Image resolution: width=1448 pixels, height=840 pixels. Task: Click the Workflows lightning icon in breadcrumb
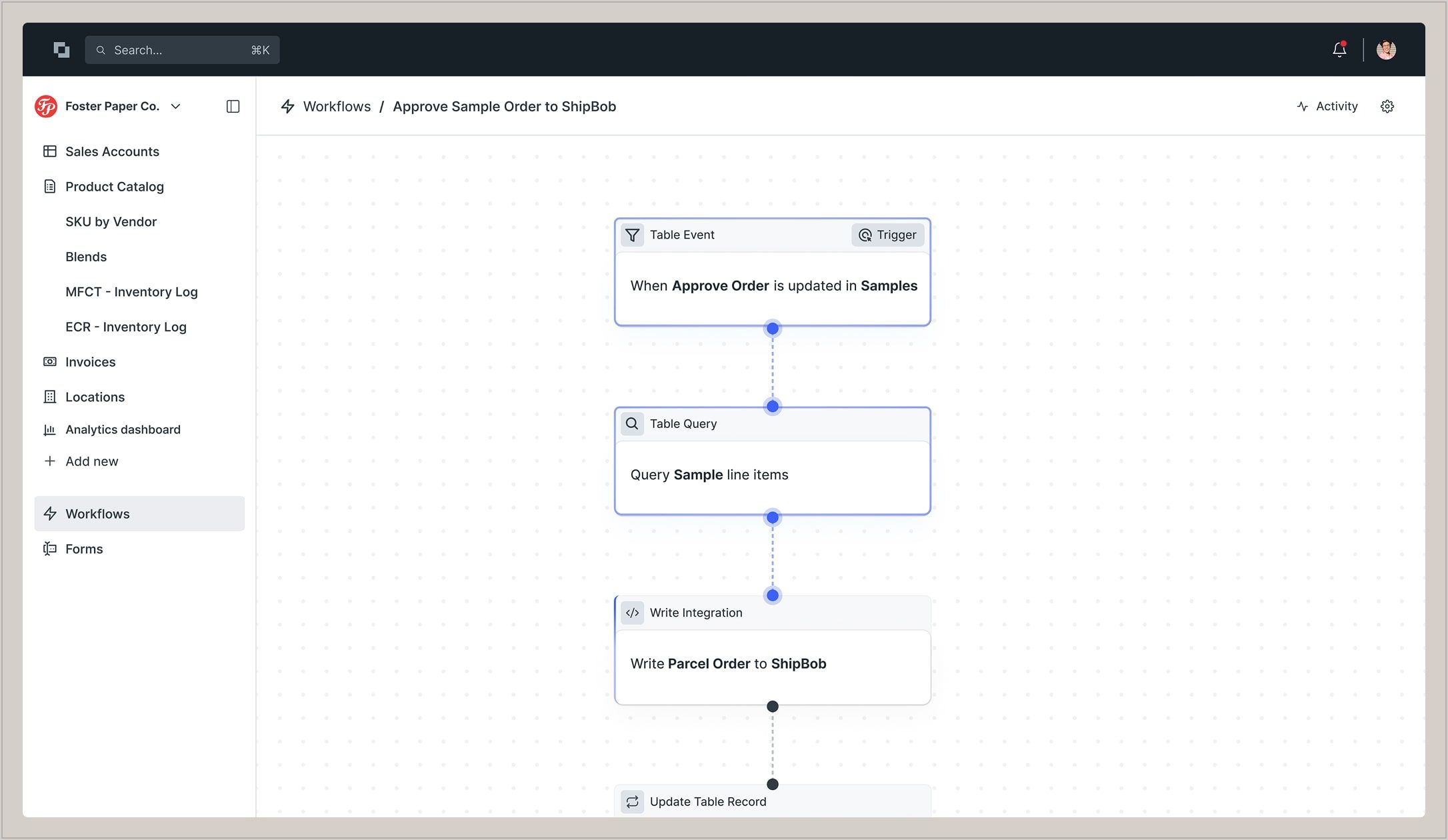tap(287, 106)
